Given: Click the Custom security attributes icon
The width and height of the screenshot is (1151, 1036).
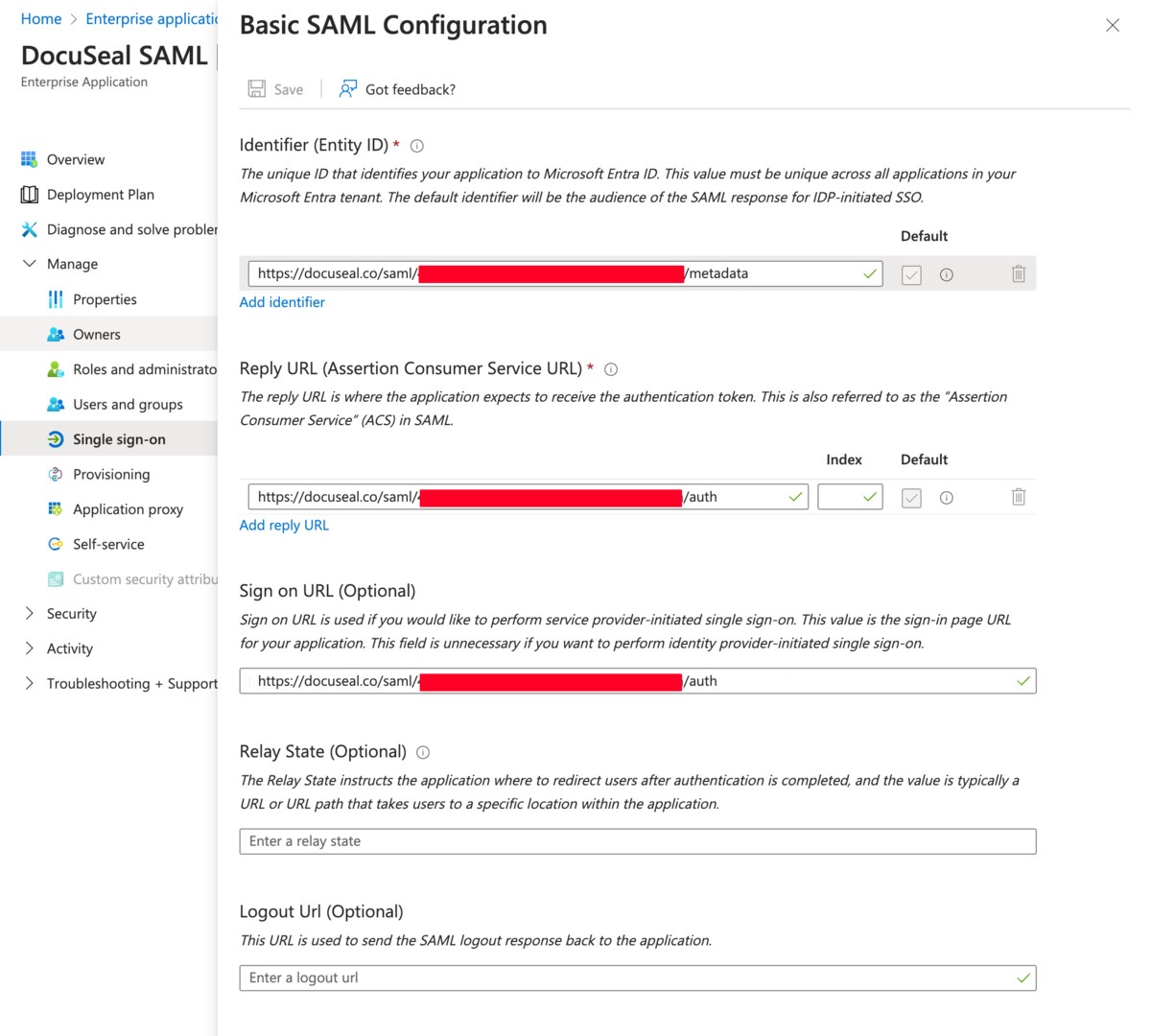Looking at the screenshot, I should tap(56, 578).
